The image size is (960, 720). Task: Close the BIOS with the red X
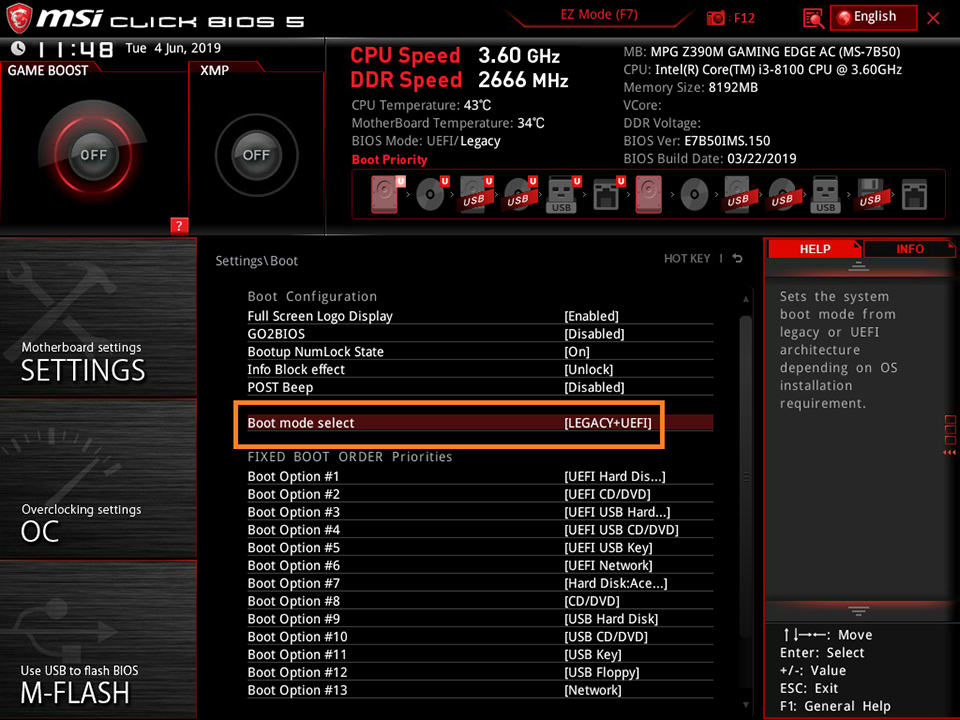[x=934, y=18]
